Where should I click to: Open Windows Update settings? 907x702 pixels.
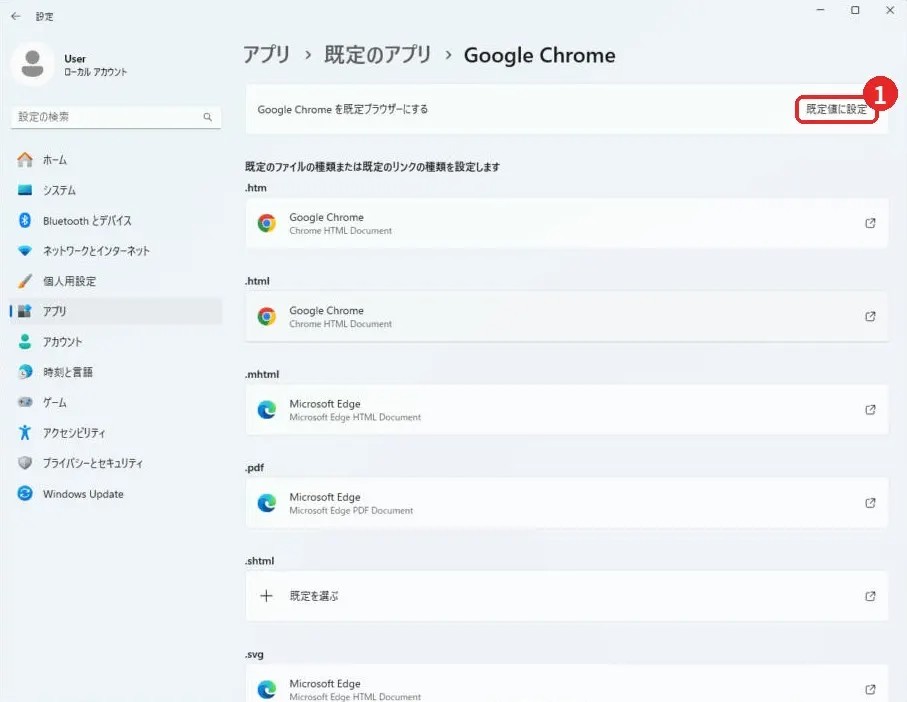click(x=116, y=494)
